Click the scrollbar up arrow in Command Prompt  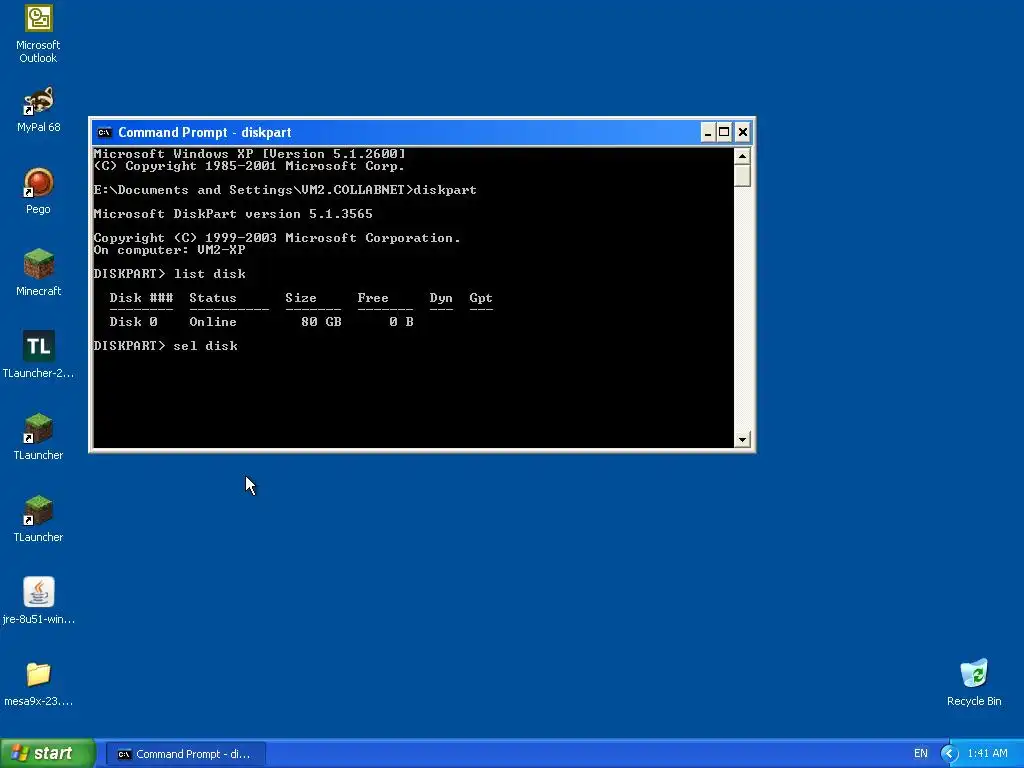(742, 156)
